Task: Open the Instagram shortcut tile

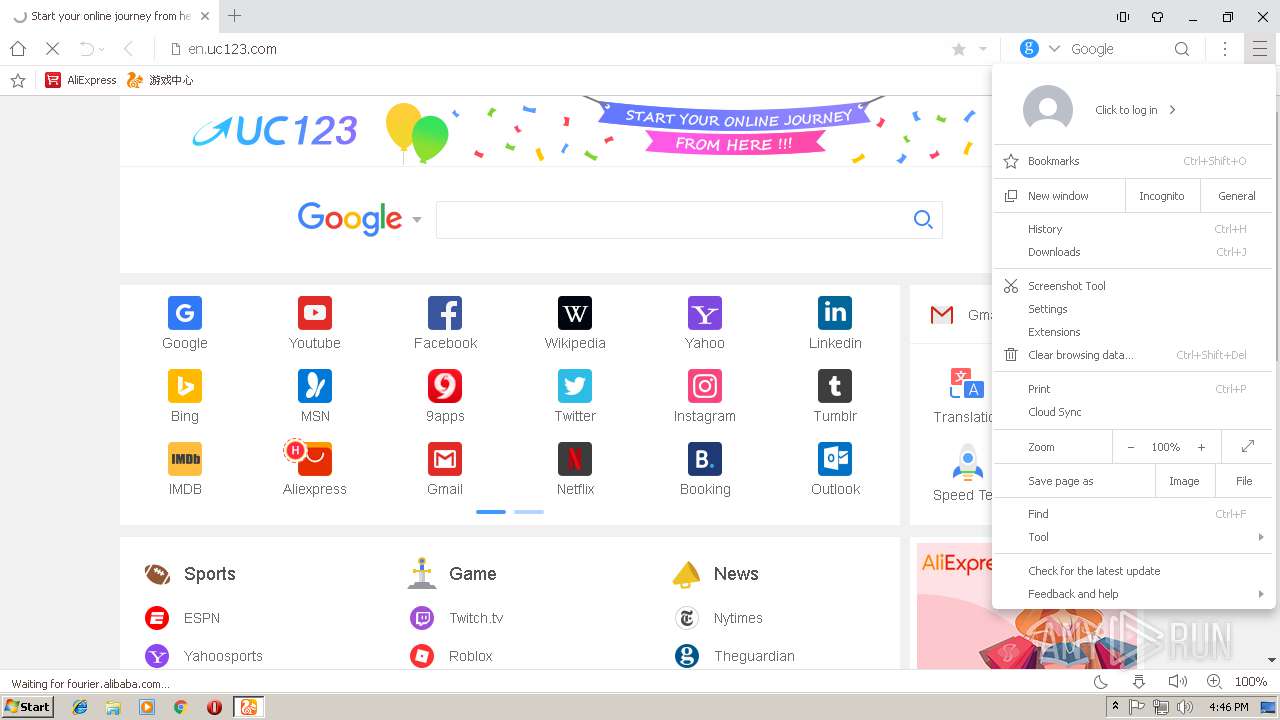Action: click(x=705, y=396)
